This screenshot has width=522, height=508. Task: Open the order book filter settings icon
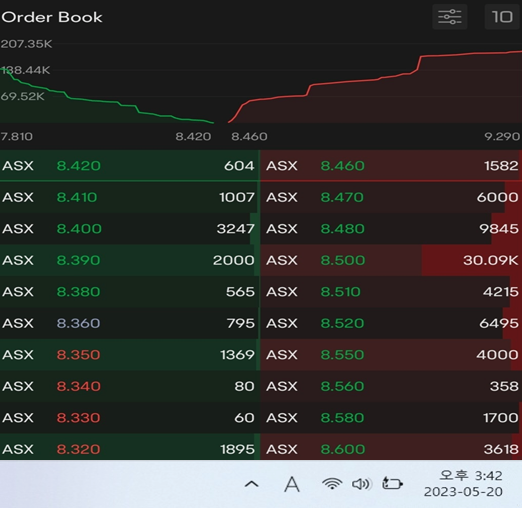450,17
